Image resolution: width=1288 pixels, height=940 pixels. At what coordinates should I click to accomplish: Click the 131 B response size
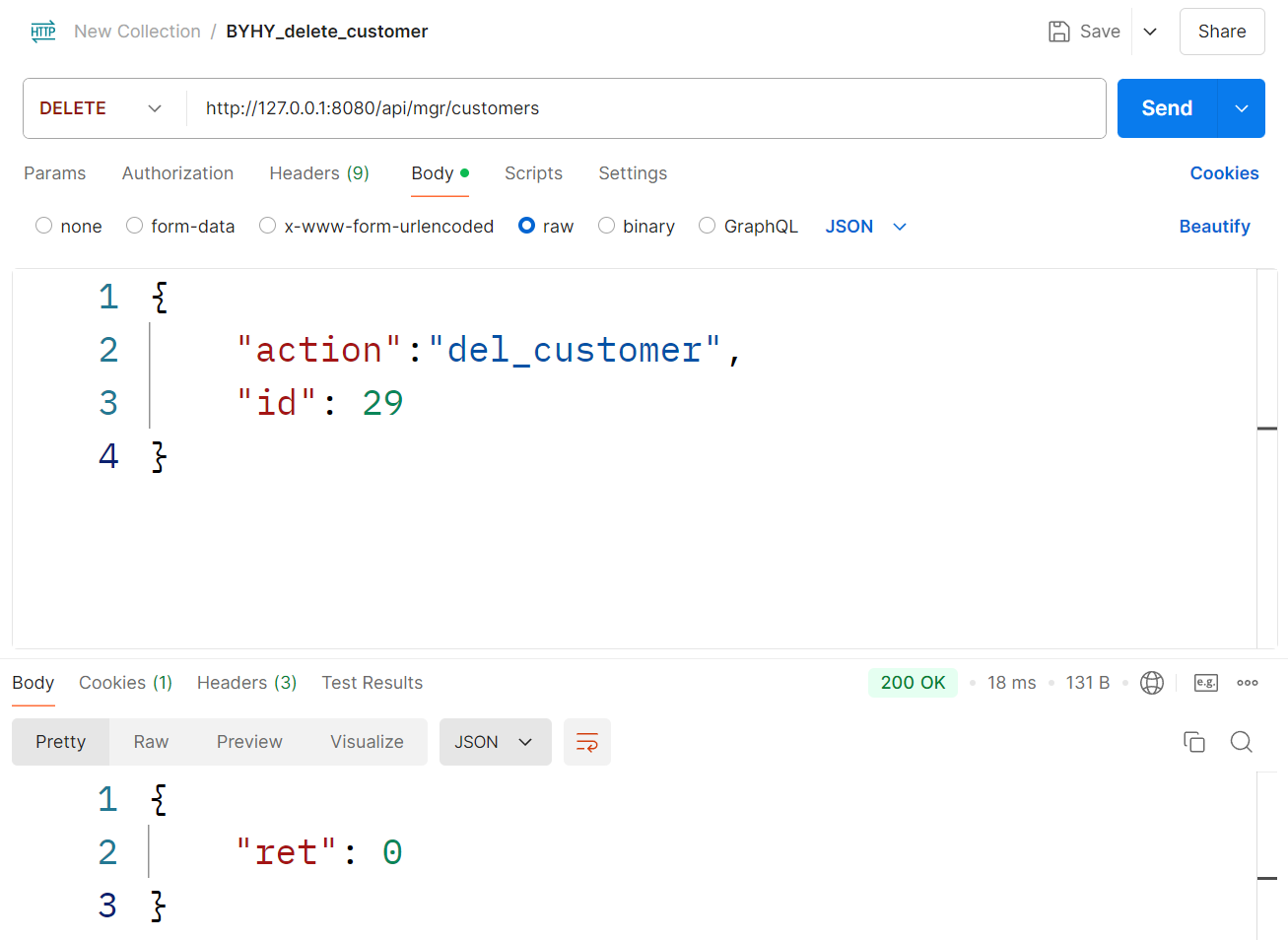point(1088,683)
